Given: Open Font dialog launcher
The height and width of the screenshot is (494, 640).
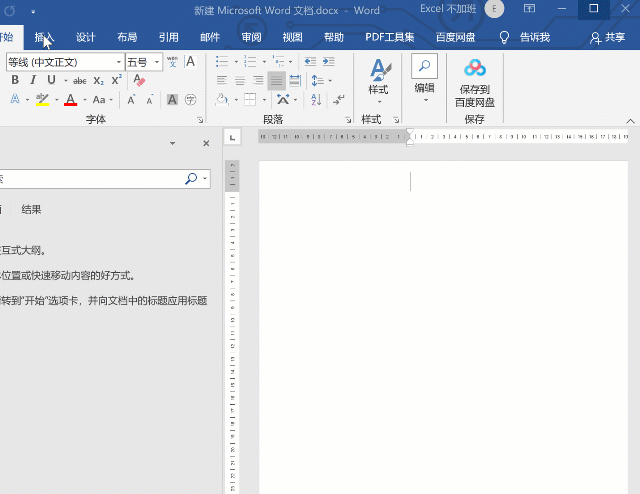Looking at the screenshot, I should [x=200, y=120].
